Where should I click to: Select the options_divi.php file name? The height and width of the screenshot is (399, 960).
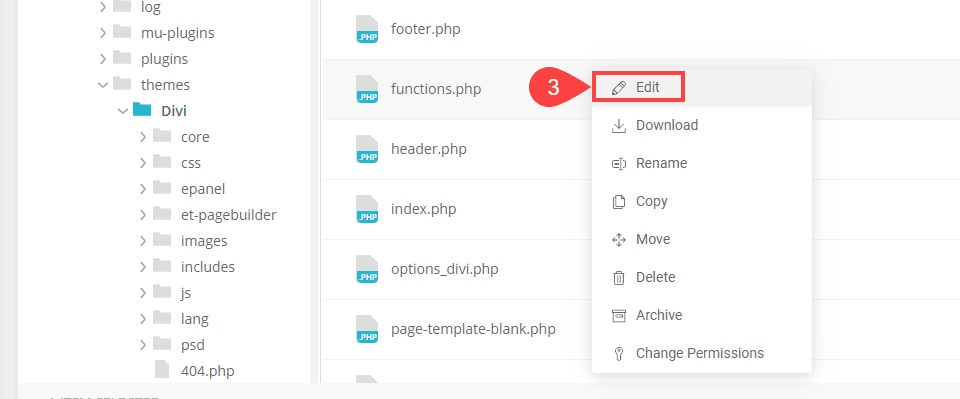tap(444, 269)
